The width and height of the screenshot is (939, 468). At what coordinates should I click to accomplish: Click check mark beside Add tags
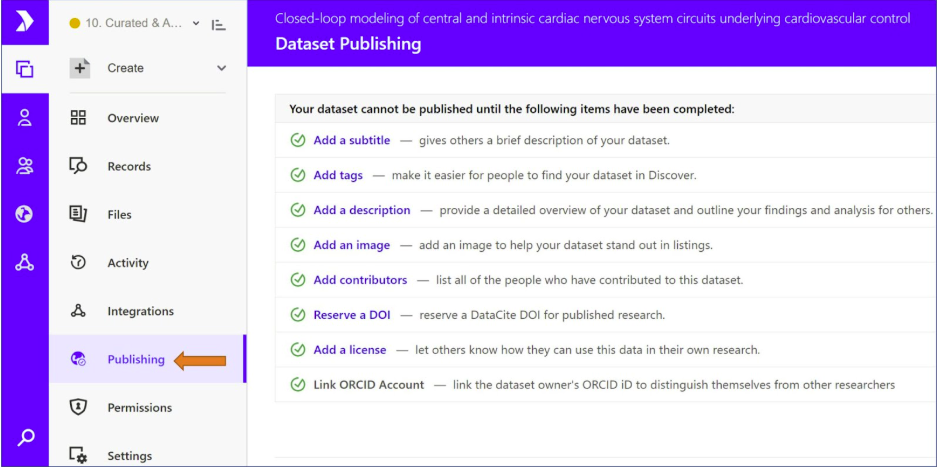pos(298,175)
